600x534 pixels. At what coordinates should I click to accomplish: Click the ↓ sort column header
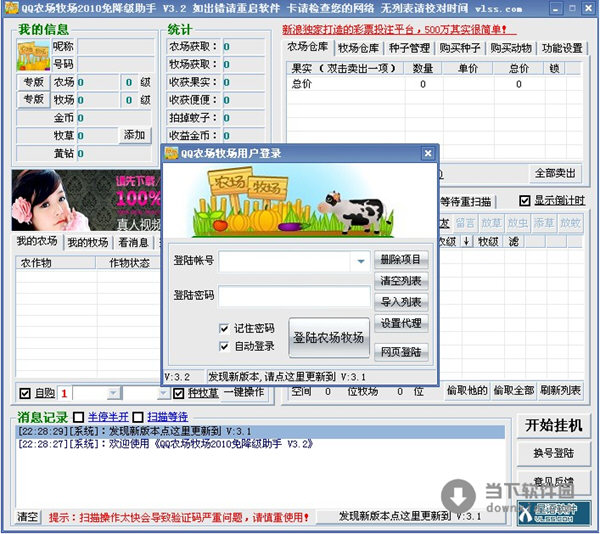coord(466,241)
